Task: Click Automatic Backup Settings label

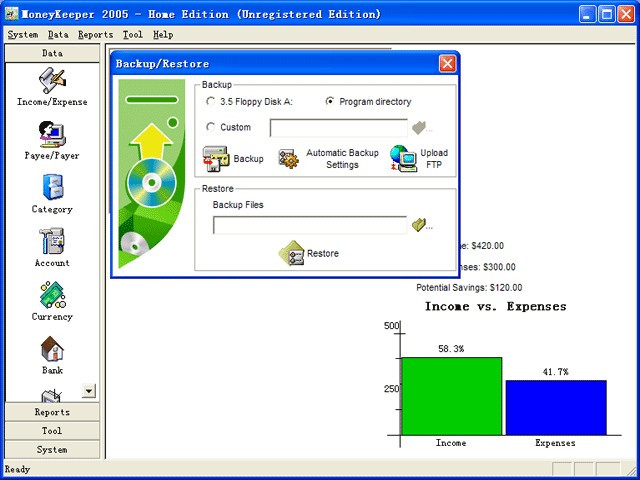Action: [342, 159]
